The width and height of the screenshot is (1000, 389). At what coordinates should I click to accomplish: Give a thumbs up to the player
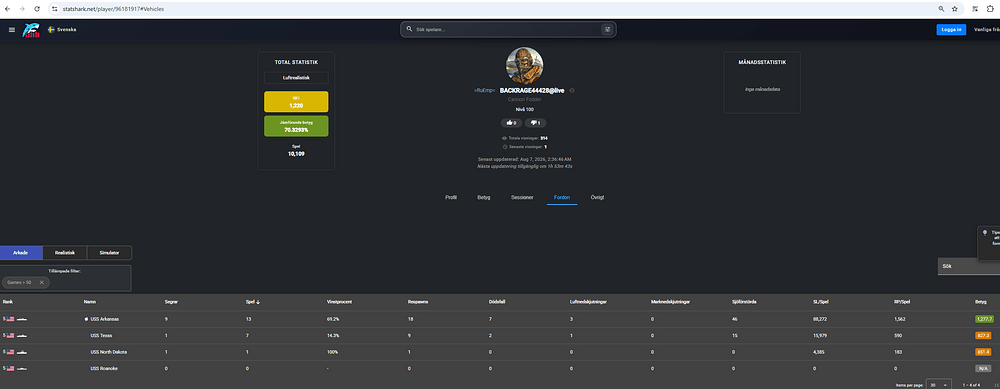pyautogui.click(x=511, y=122)
